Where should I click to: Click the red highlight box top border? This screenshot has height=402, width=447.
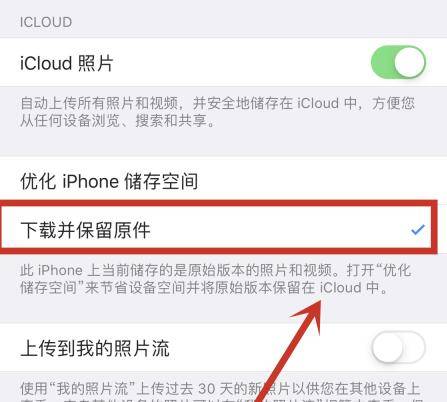218,203
